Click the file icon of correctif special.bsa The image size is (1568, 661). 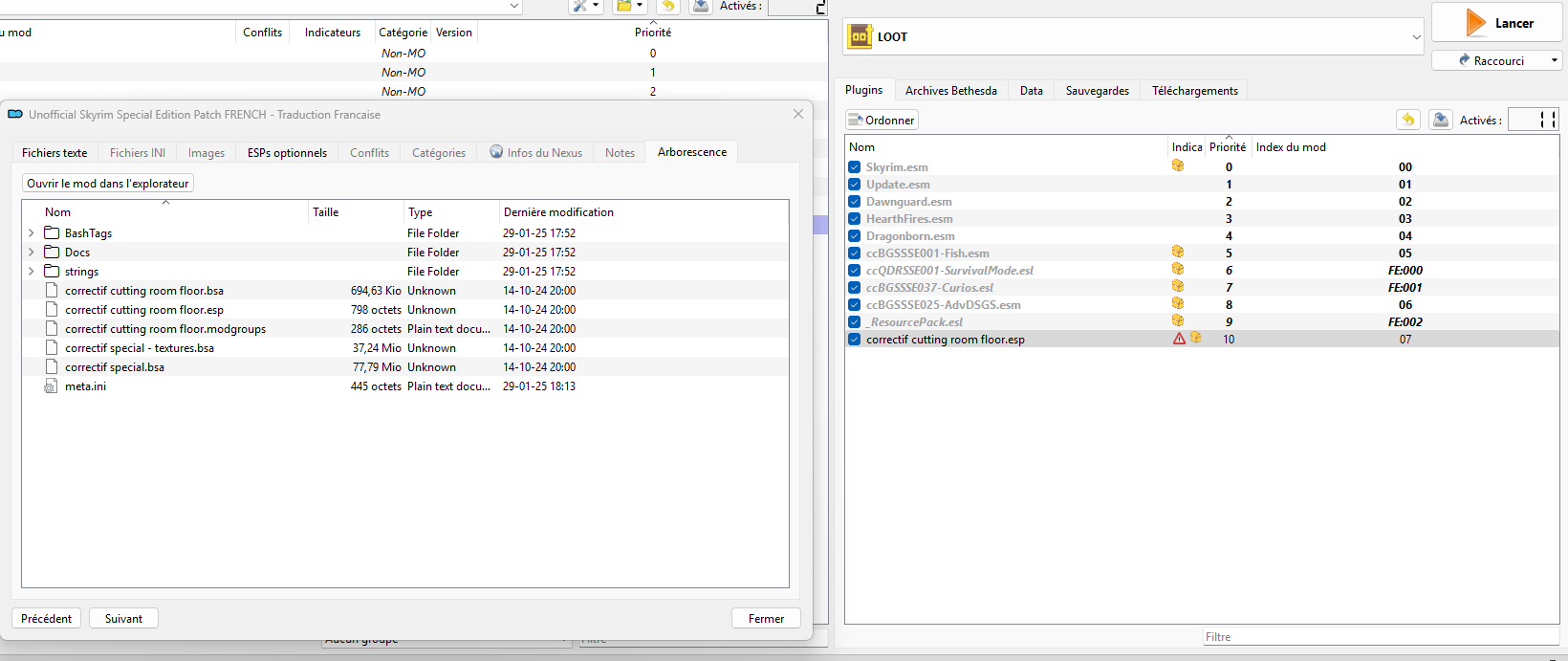click(x=52, y=367)
